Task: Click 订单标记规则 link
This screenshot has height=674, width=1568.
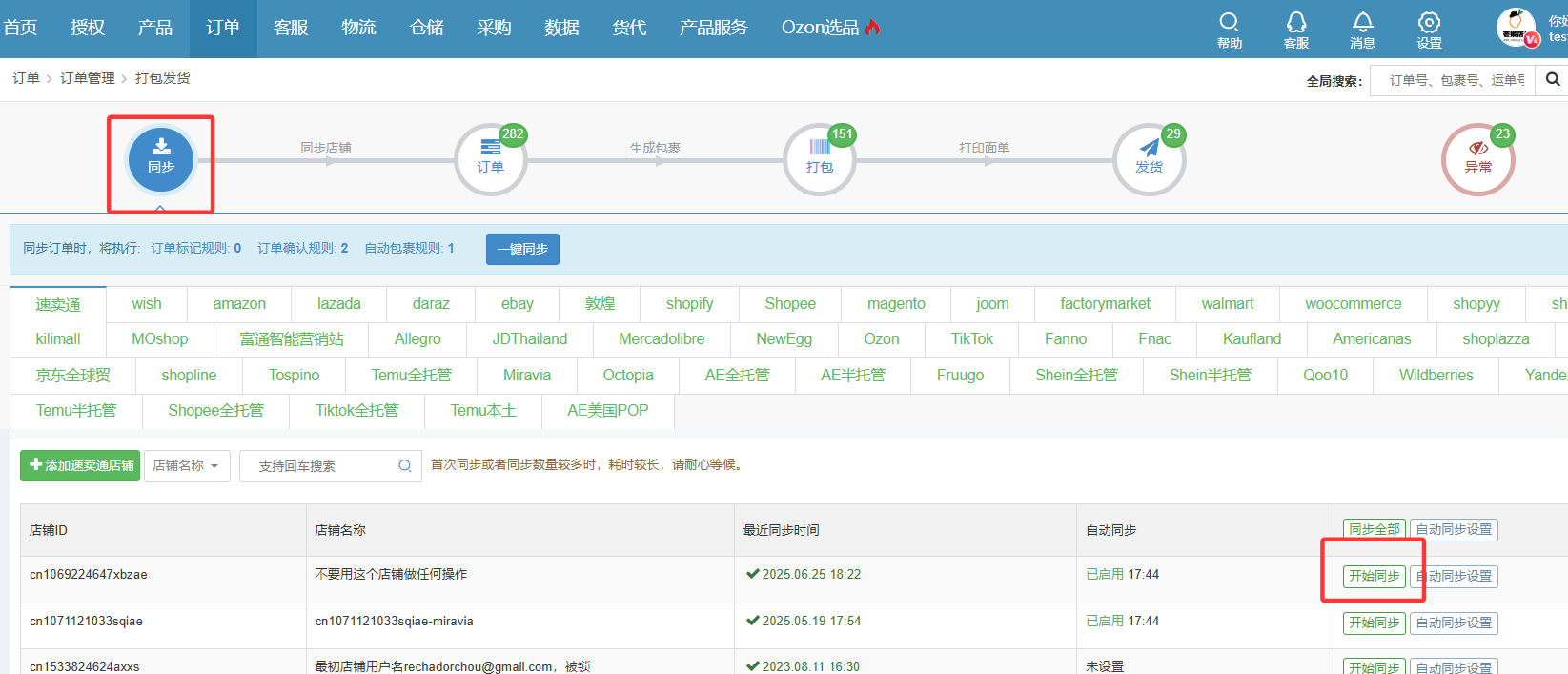Action: (x=195, y=248)
